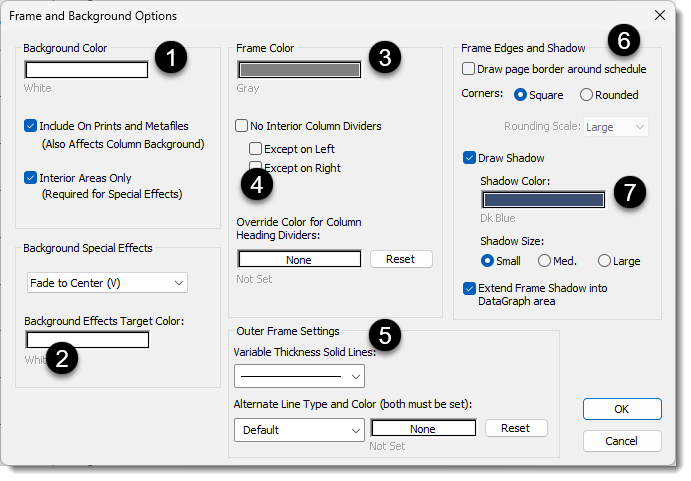Screen dimensions: 691x481
Task: Click Reset next to column heading override
Action: click(x=400, y=259)
